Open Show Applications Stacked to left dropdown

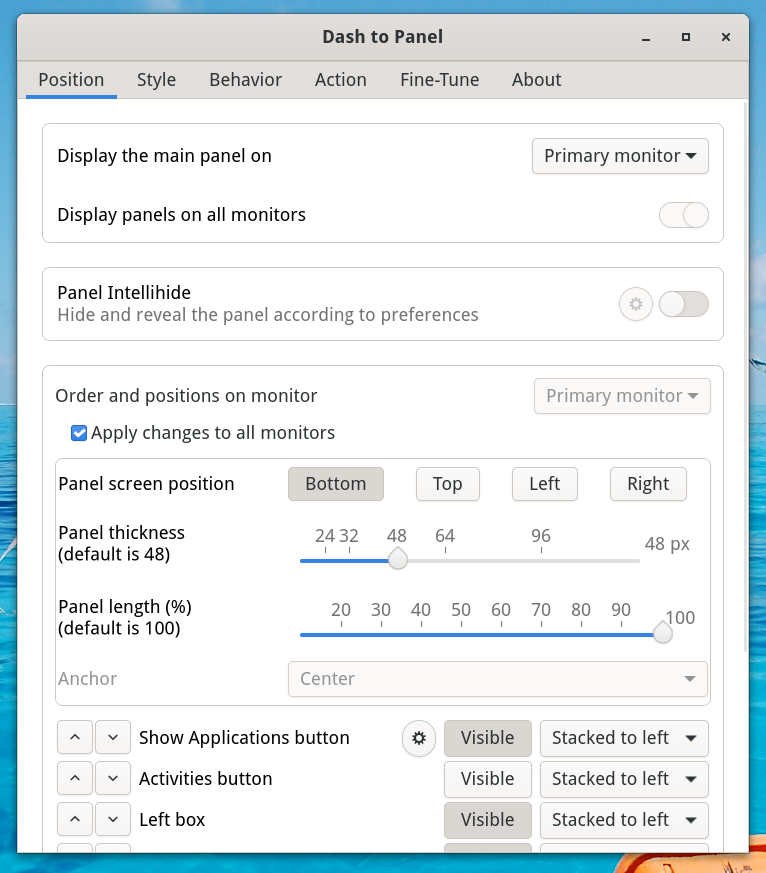point(624,738)
